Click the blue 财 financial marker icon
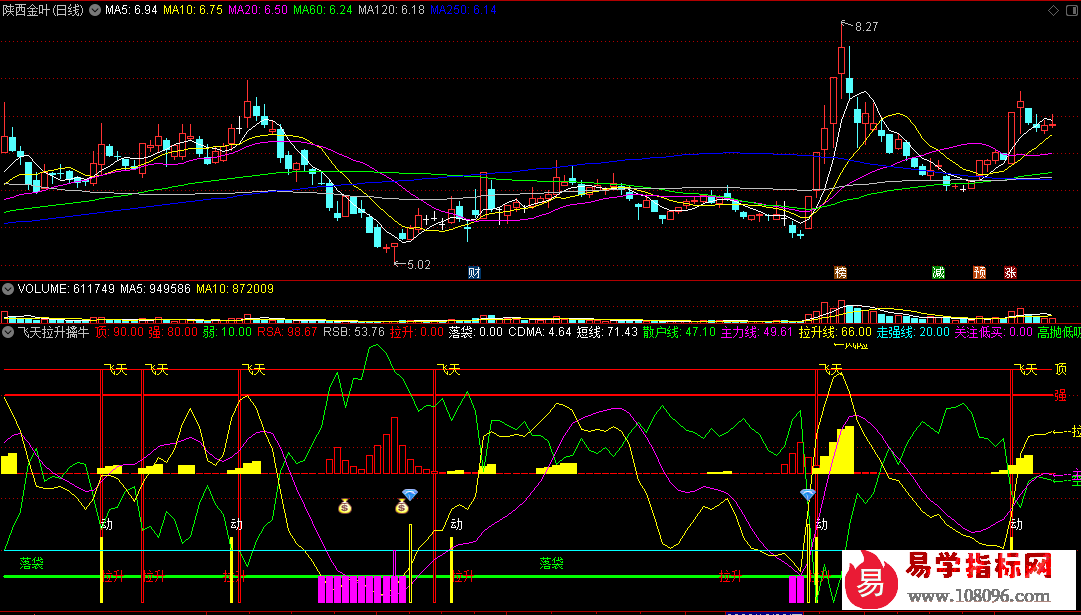Image resolution: width=1081 pixels, height=615 pixels. pyautogui.click(x=474, y=272)
